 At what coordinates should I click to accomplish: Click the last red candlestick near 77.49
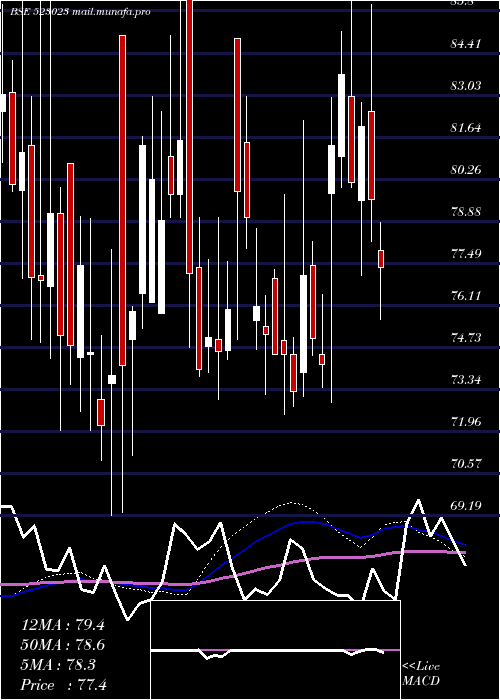[381, 259]
